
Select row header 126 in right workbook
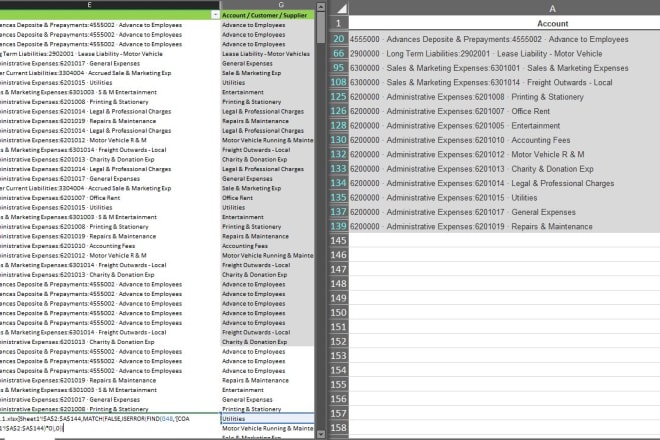pyautogui.click(x=338, y=111)
